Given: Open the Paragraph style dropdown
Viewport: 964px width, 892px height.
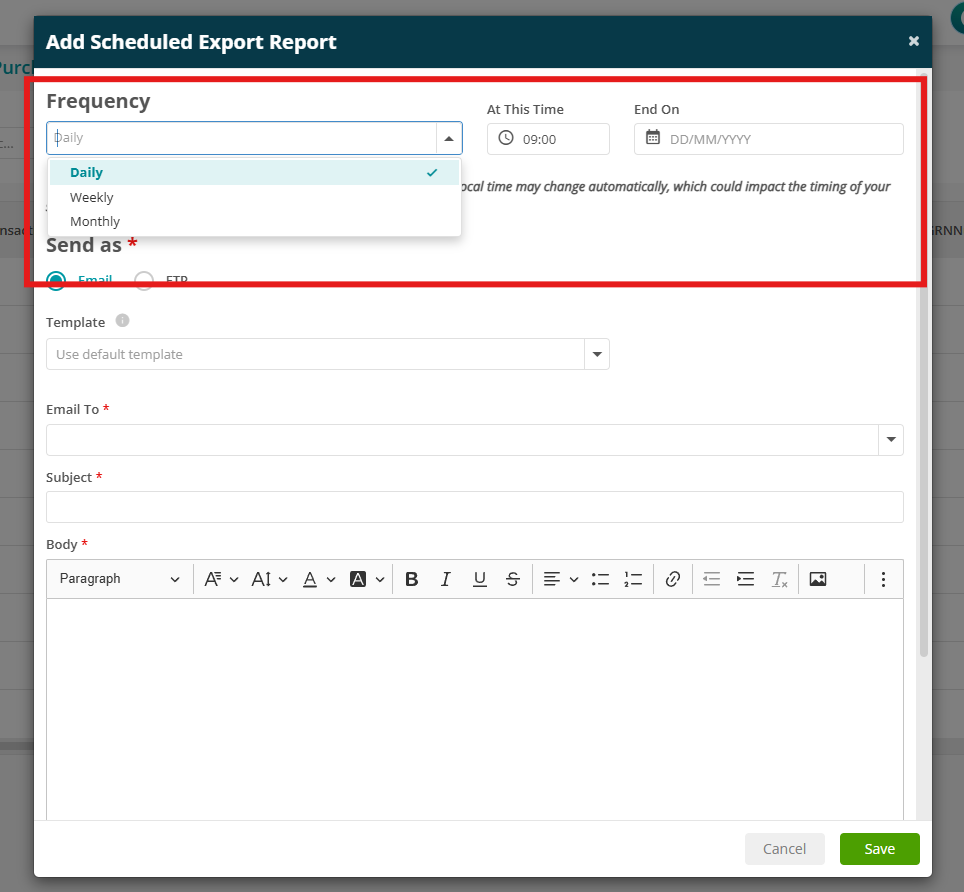Looking at the screenshot, I should [x=119, y=579].
